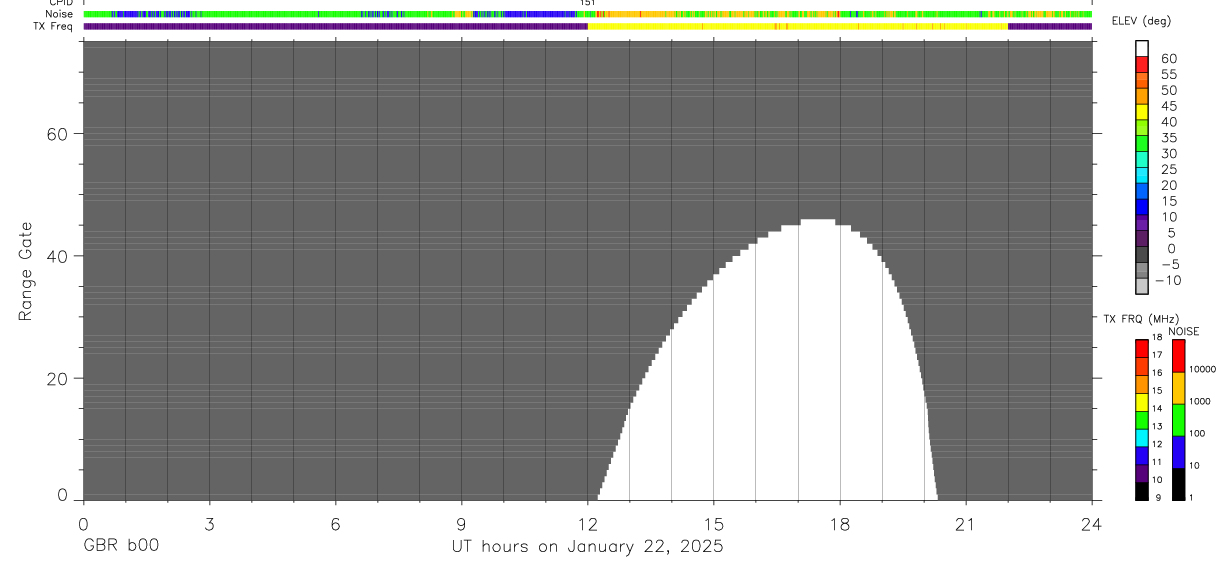Click the ELEV legend value '−10'
This screenshot has width=1228, height=567.
click(x=1167, y=280)
